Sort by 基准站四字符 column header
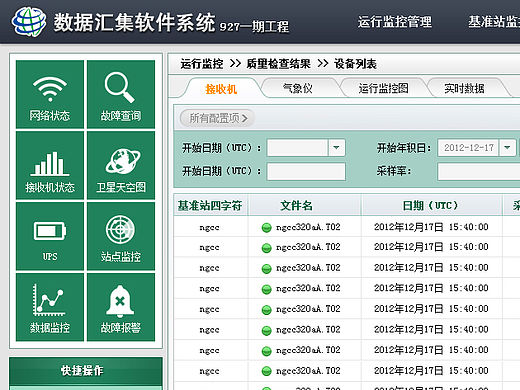520x390 pixels. click(210, 206)
